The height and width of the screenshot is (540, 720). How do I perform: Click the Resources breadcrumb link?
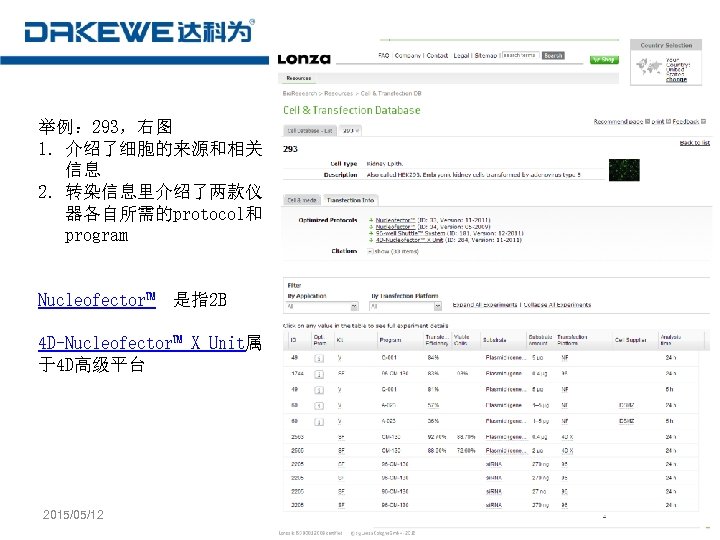[x=339, y=94]
